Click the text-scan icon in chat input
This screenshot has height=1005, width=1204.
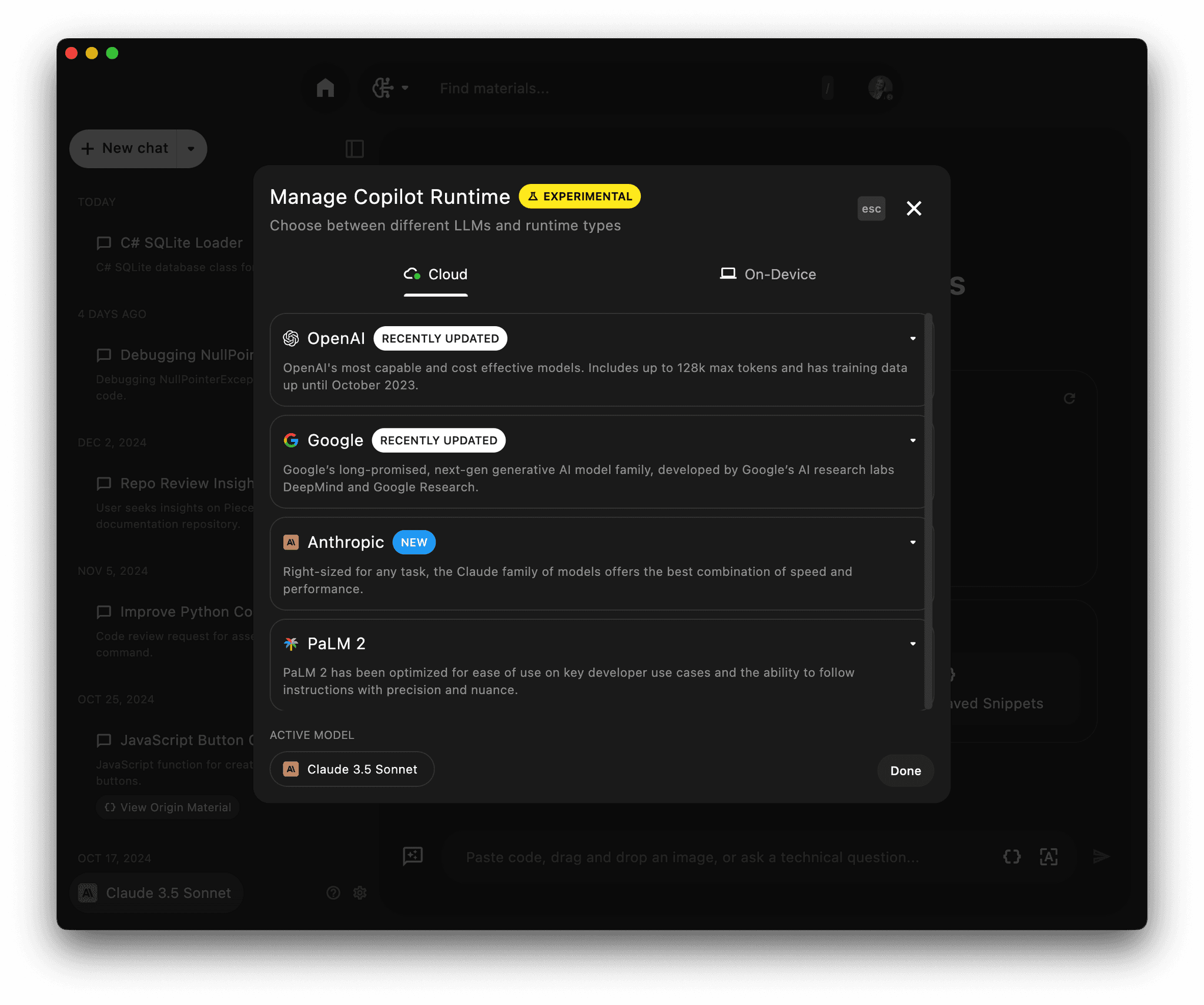[x=1049, y=856]
